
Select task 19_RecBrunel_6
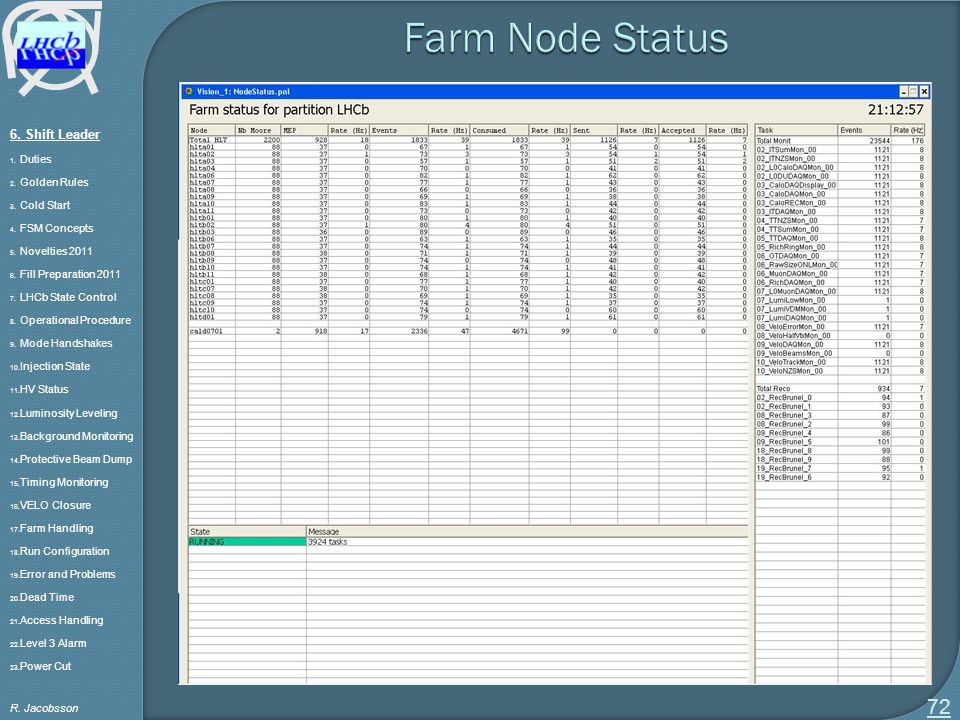pyautogui.click(x=840, y=477)
